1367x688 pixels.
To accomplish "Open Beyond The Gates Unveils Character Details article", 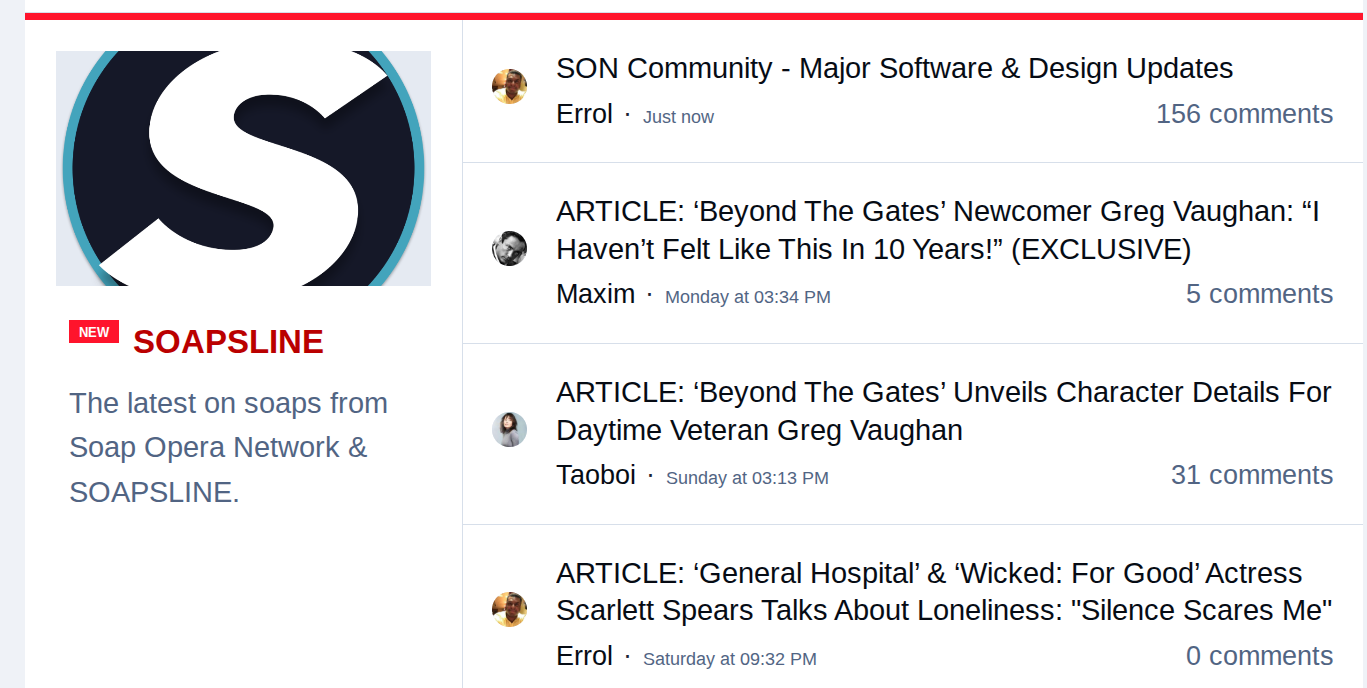I will [x=943, y=411].
